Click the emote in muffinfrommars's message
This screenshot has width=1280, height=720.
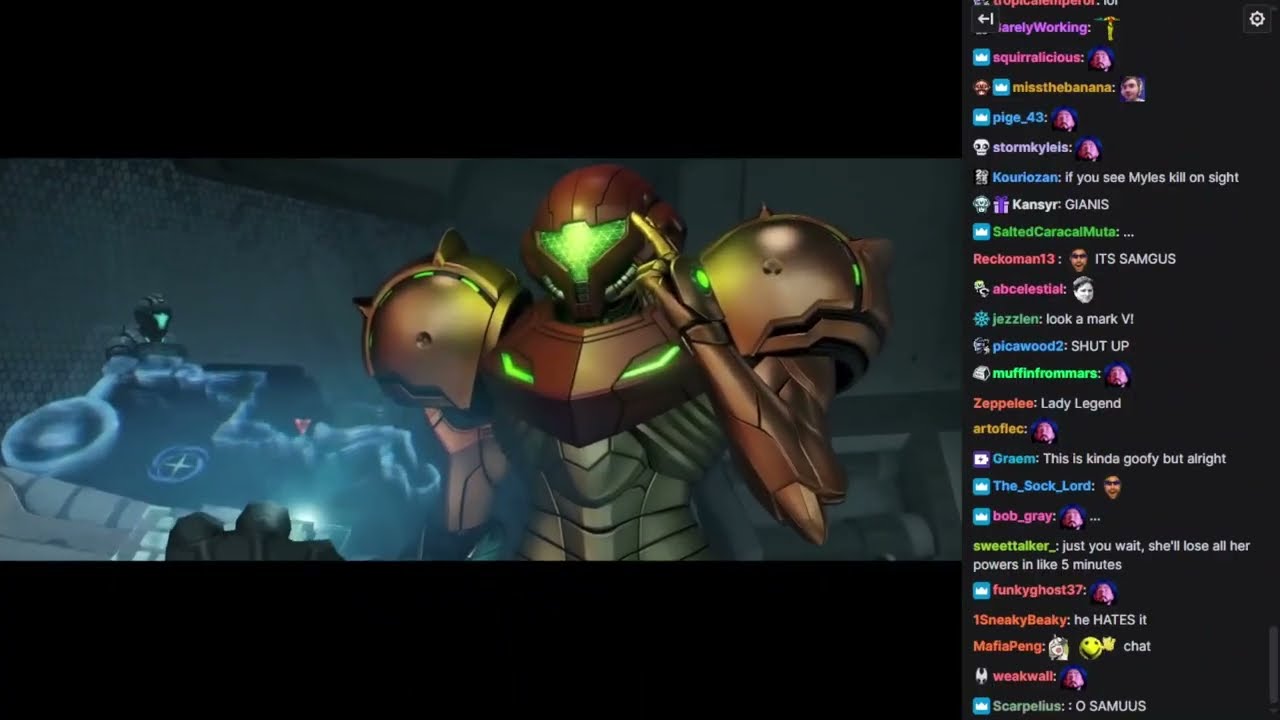coord(1118,375)
